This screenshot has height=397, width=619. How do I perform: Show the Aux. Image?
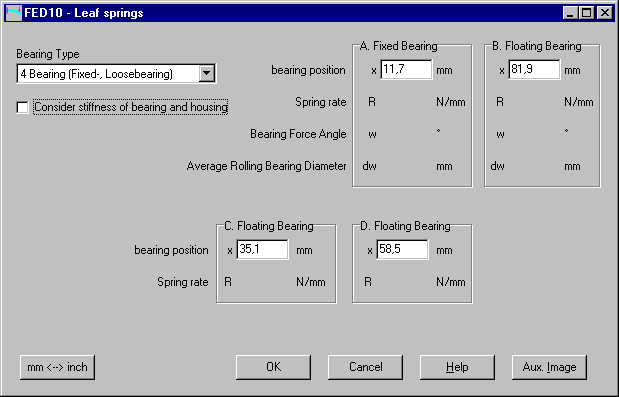549,367
